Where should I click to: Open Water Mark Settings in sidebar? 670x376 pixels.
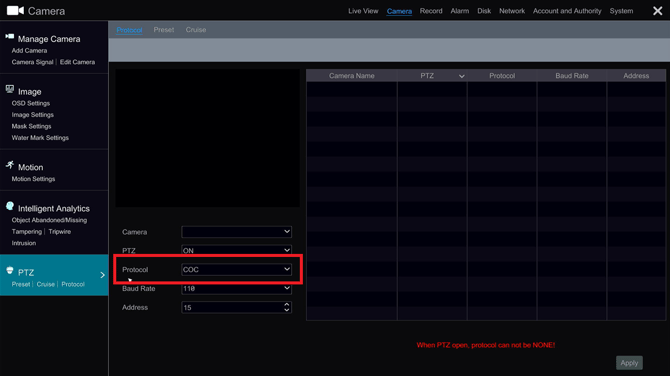pos(40,138)
